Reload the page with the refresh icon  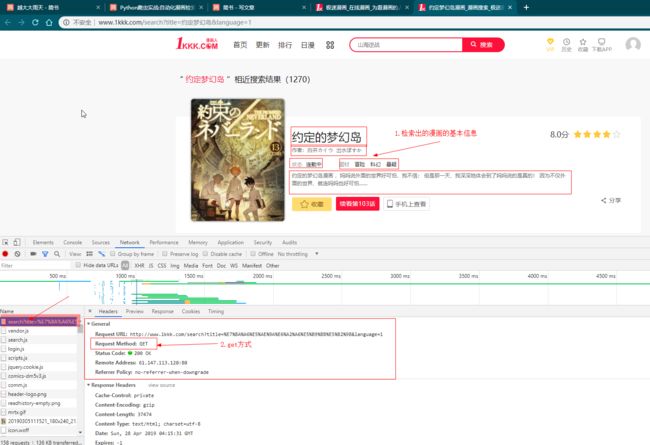pos(35,22)
